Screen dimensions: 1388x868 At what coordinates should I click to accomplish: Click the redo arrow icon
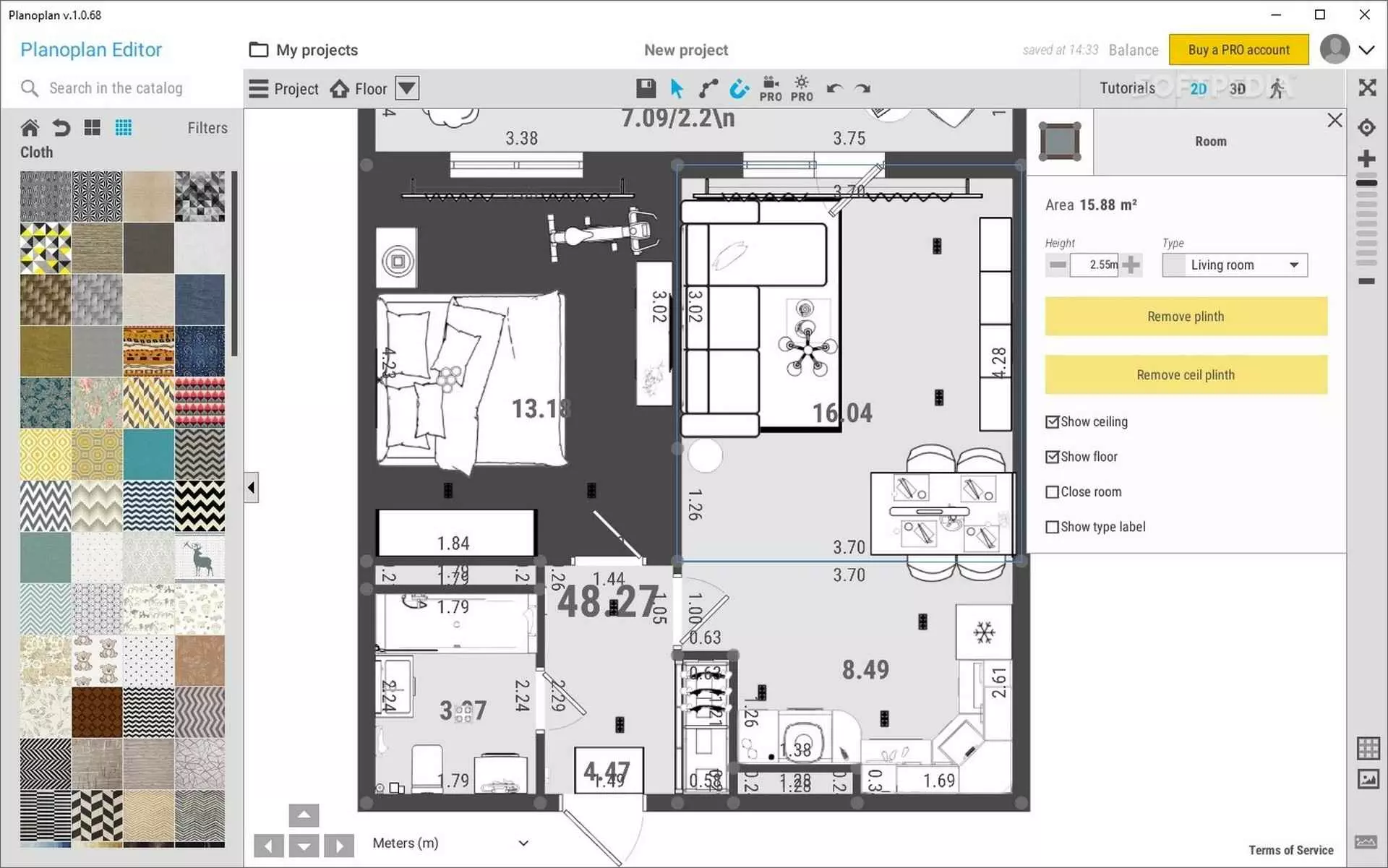click(x=862, y=88)
